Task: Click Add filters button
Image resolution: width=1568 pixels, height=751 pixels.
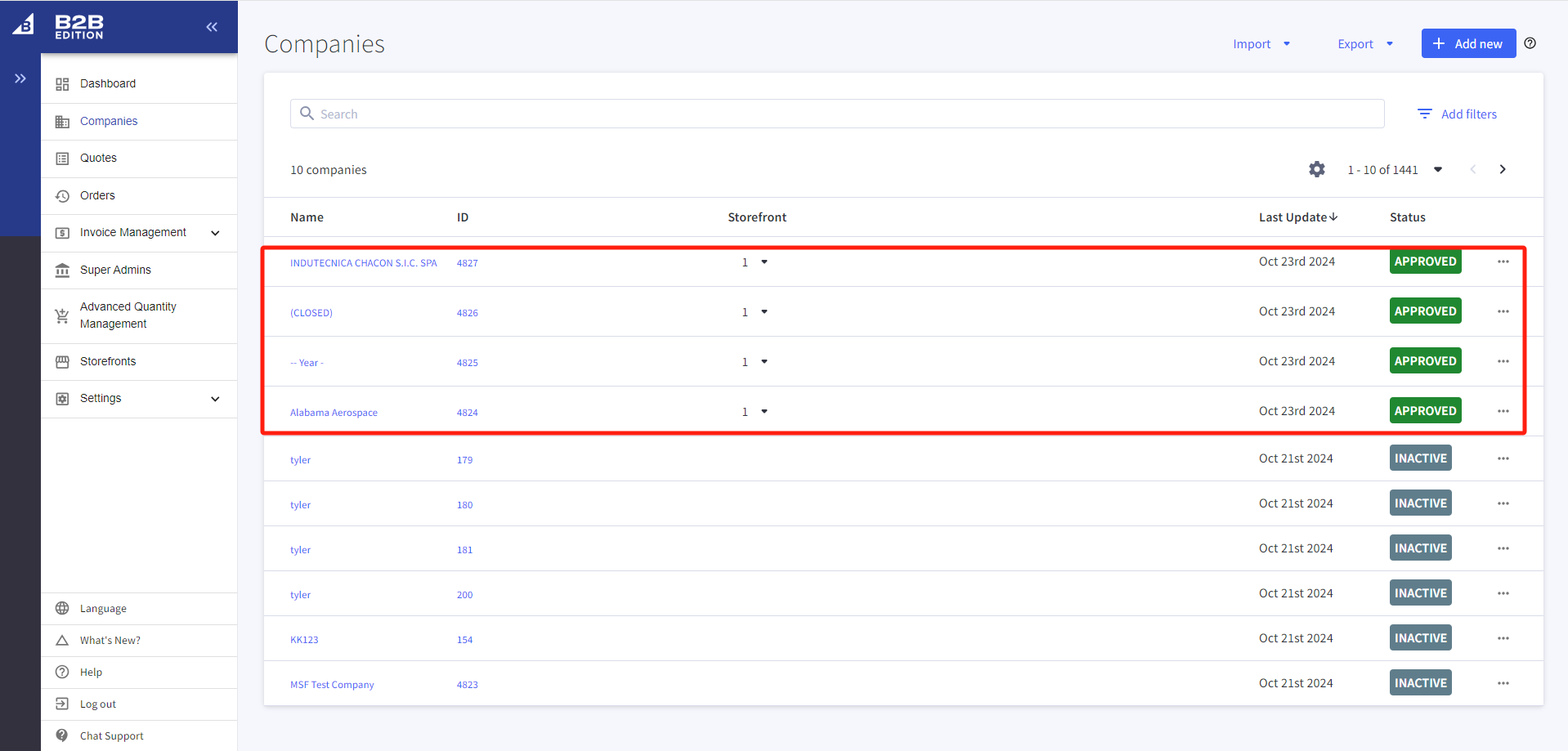Action: point(1458,114)
